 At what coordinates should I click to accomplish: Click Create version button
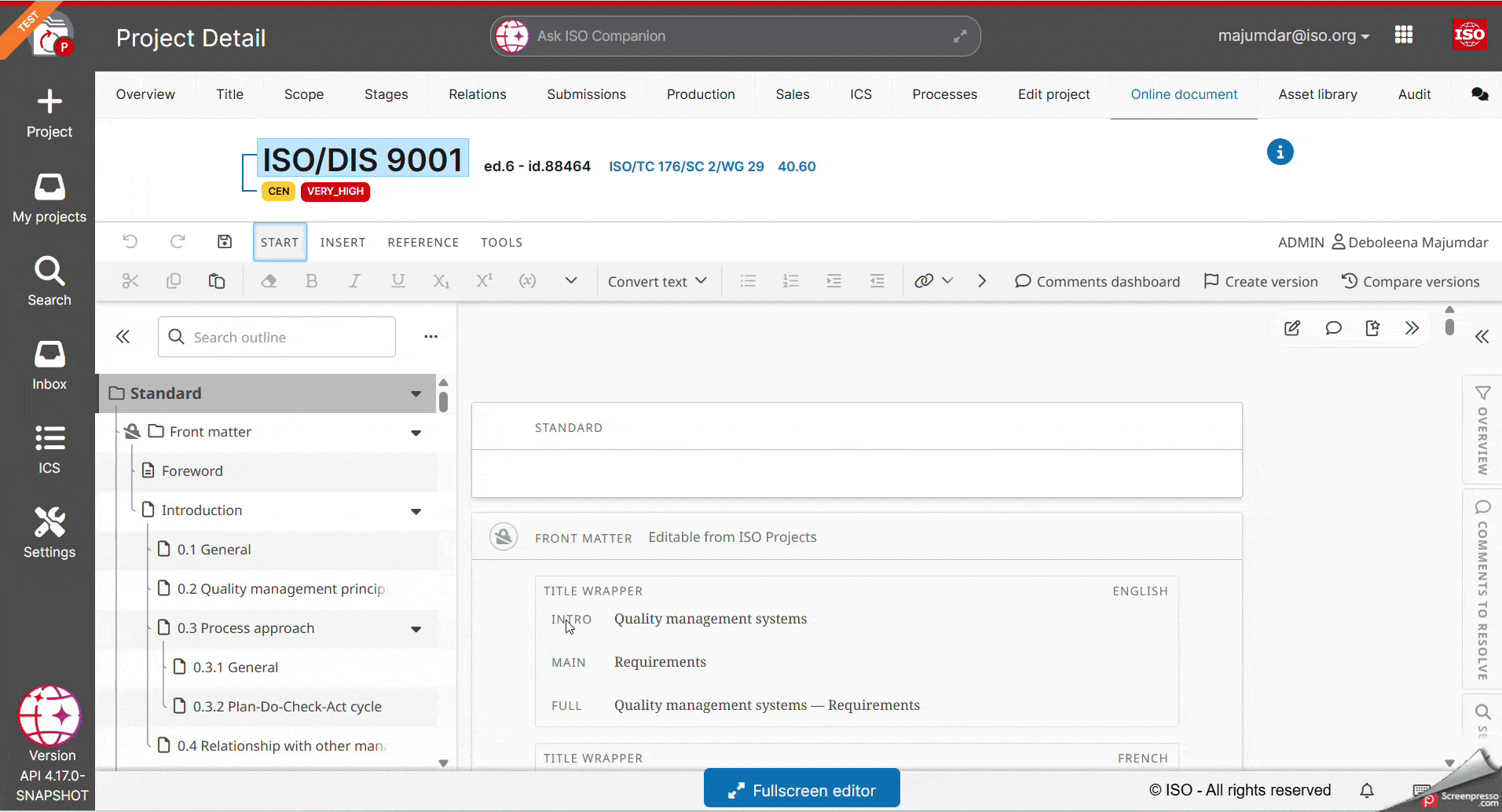1261,281
